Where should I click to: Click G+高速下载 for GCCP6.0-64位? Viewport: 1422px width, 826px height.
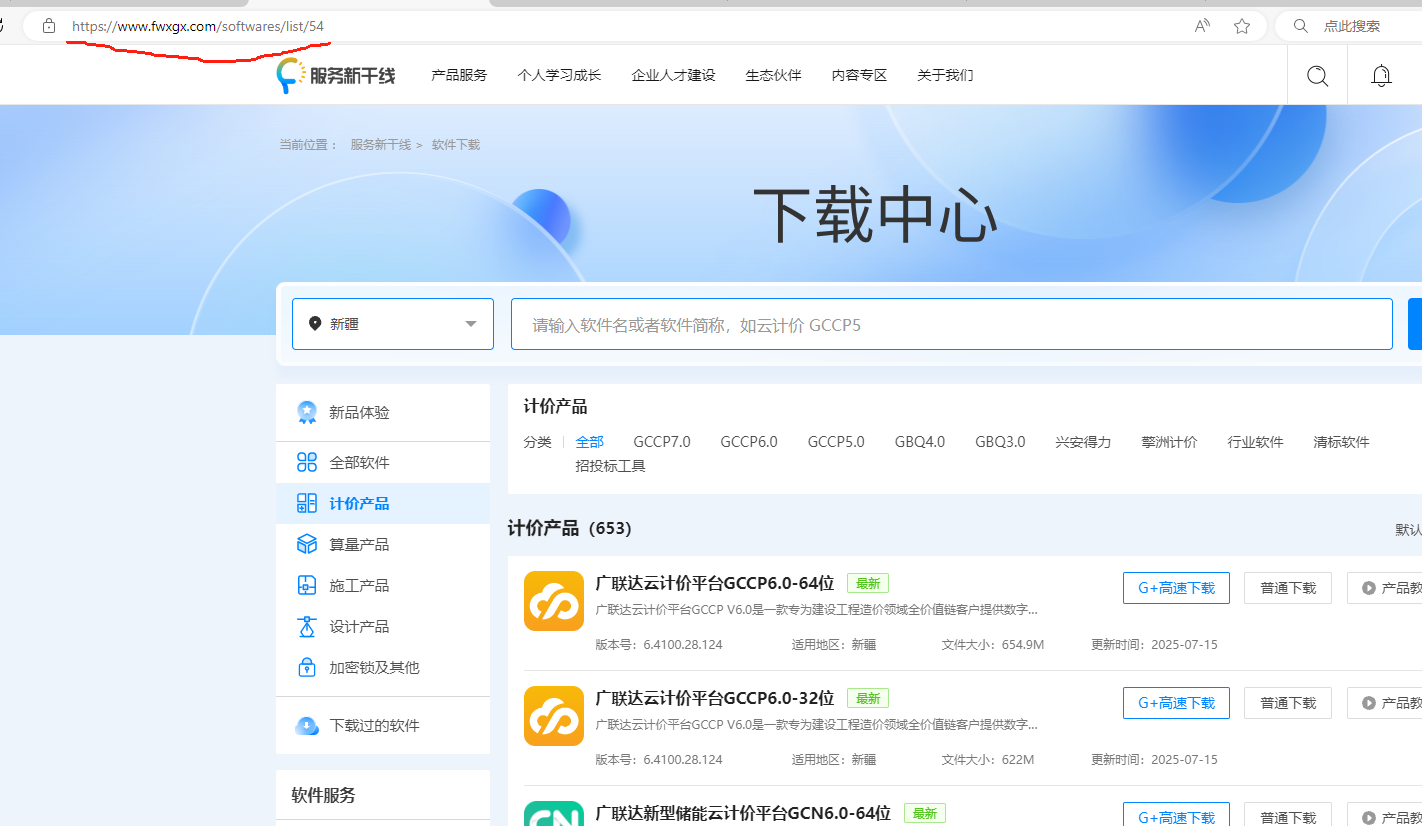1176,588
